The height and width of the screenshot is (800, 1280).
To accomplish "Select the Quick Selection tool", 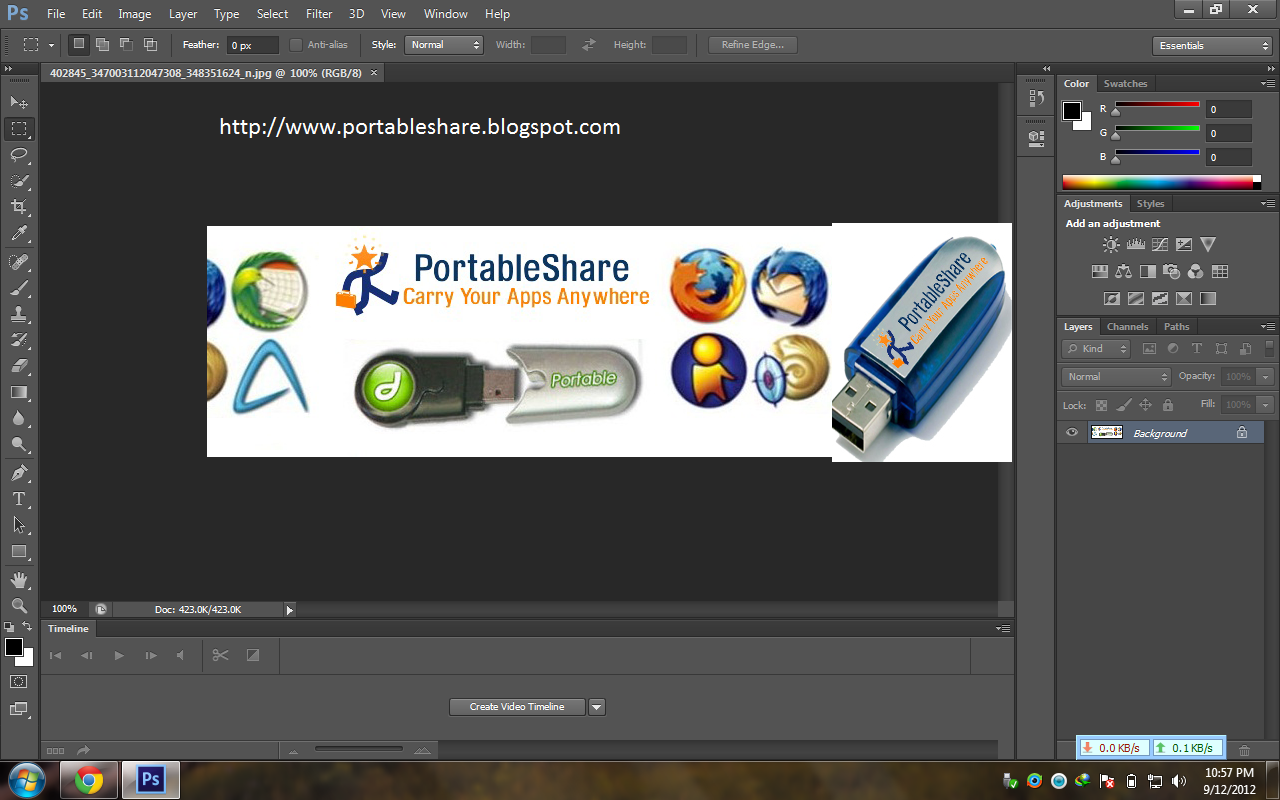I will click(x=19, y=181).
